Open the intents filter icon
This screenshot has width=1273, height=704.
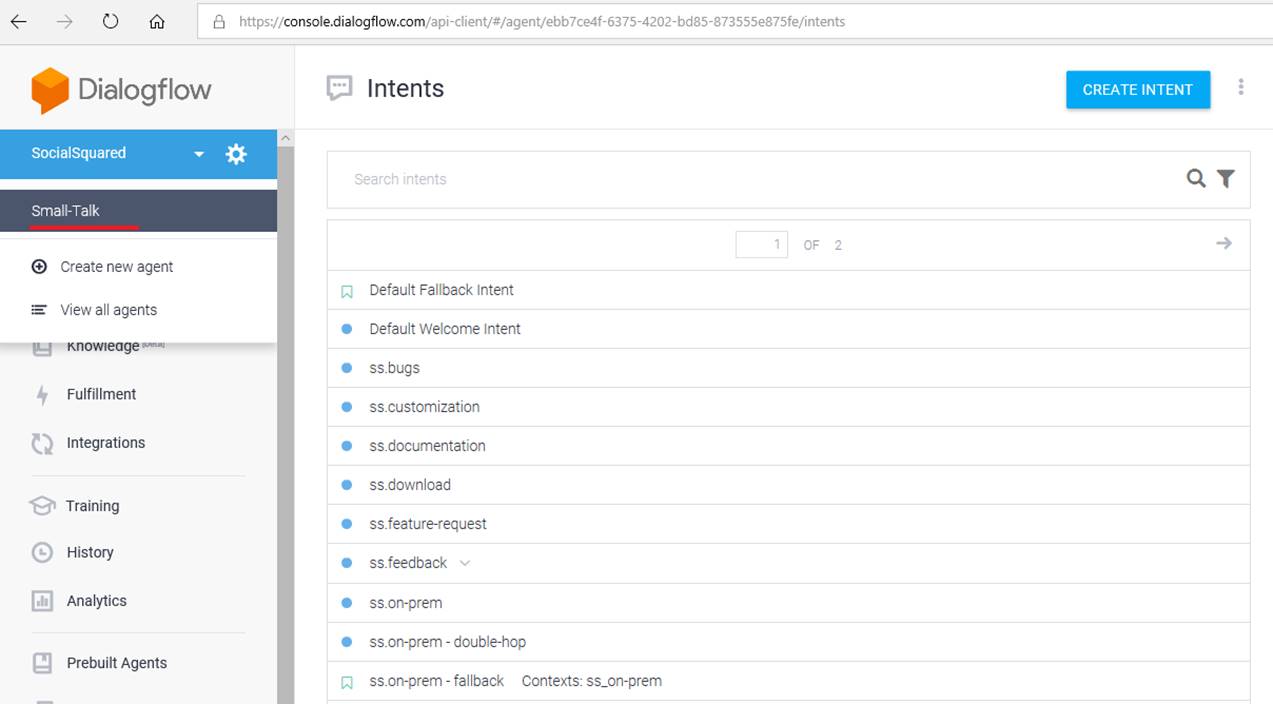(1226, 179)
